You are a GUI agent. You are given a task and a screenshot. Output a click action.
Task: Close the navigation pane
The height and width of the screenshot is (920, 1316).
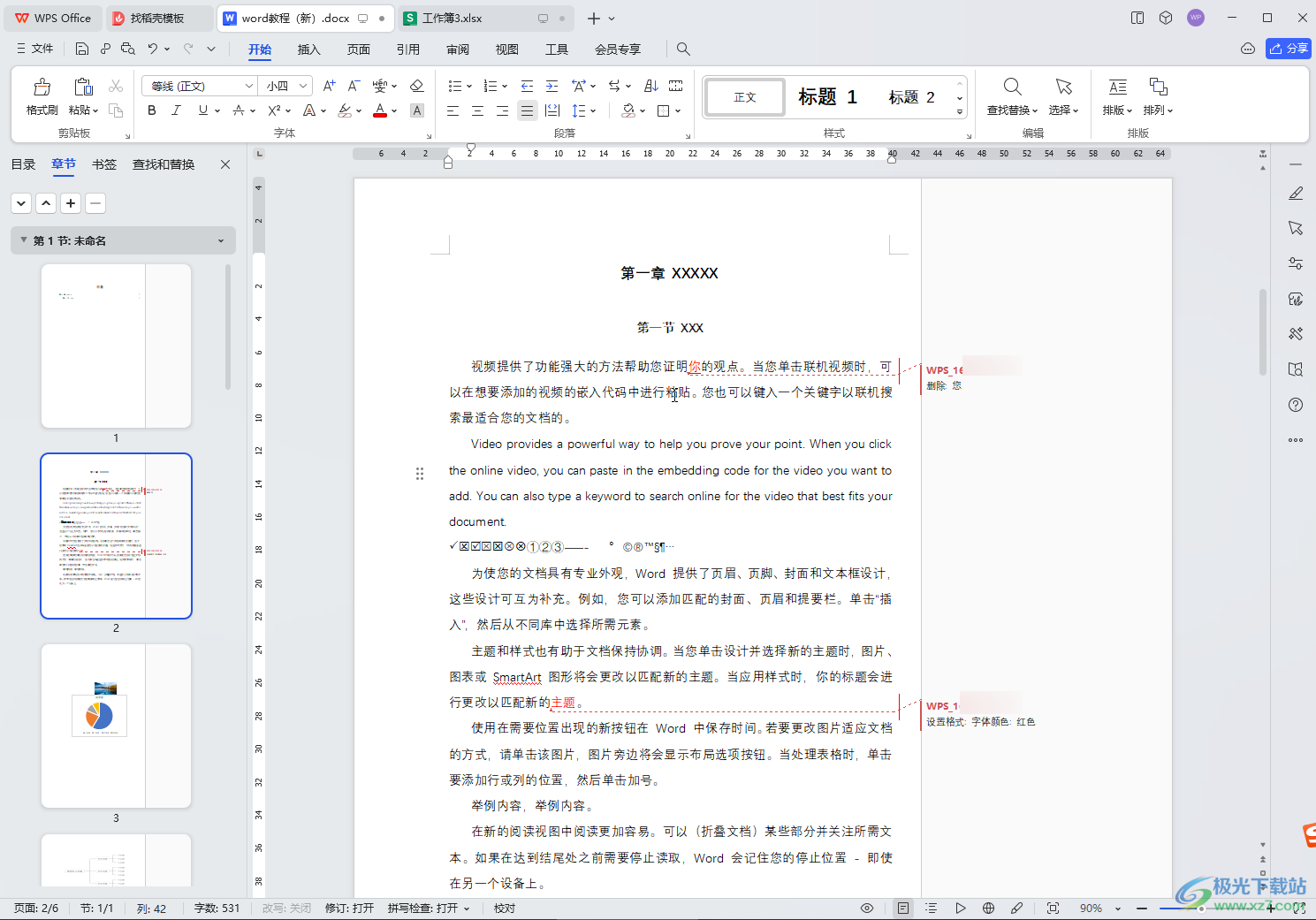[225, 164]
